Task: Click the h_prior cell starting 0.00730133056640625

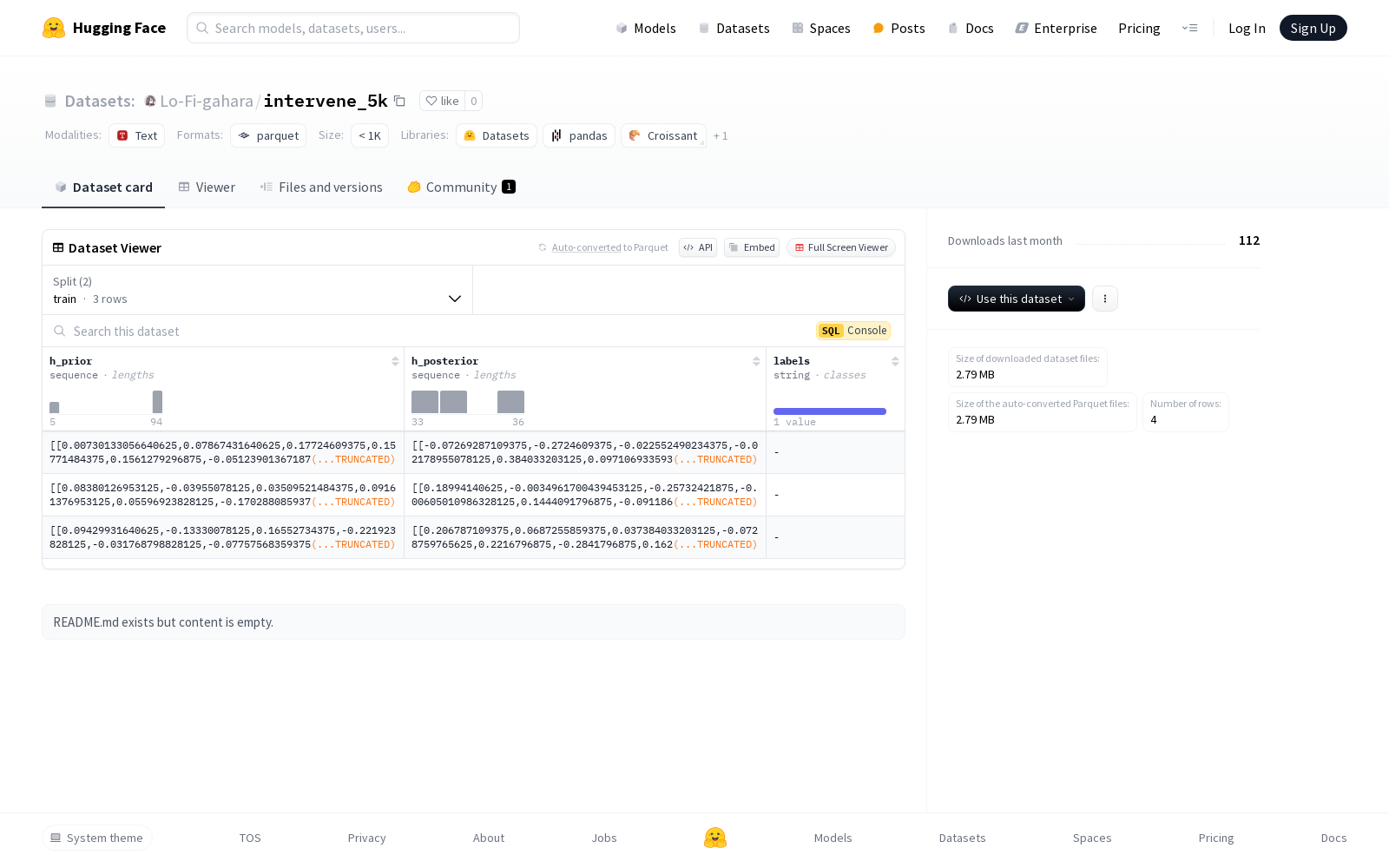Action: (x=223, y=452)
